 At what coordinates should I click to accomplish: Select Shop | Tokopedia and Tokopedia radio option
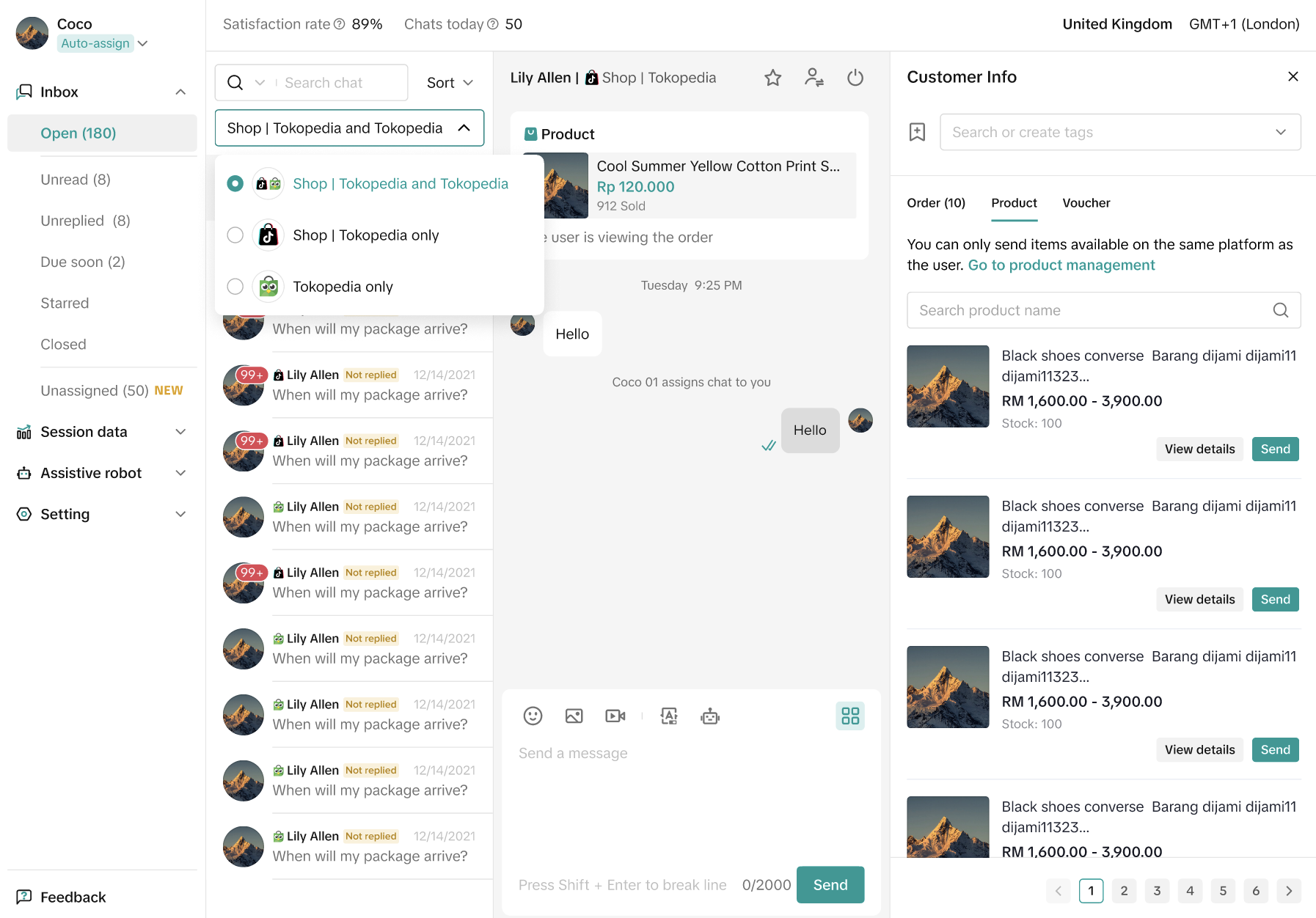pos(235,184)
